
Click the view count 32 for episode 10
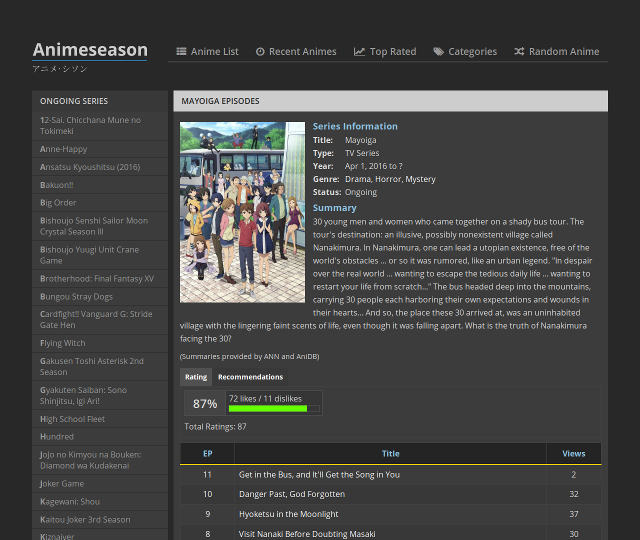coord(573,494)
